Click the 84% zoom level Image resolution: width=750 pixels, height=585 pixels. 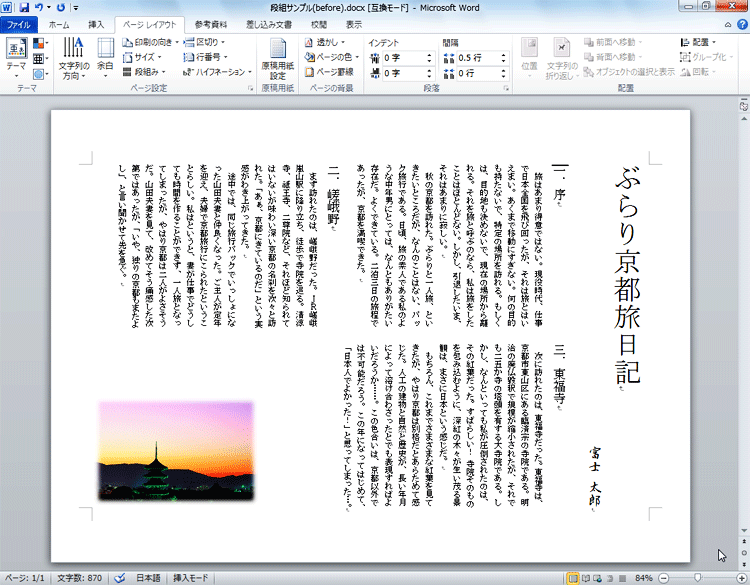point(643,578)
